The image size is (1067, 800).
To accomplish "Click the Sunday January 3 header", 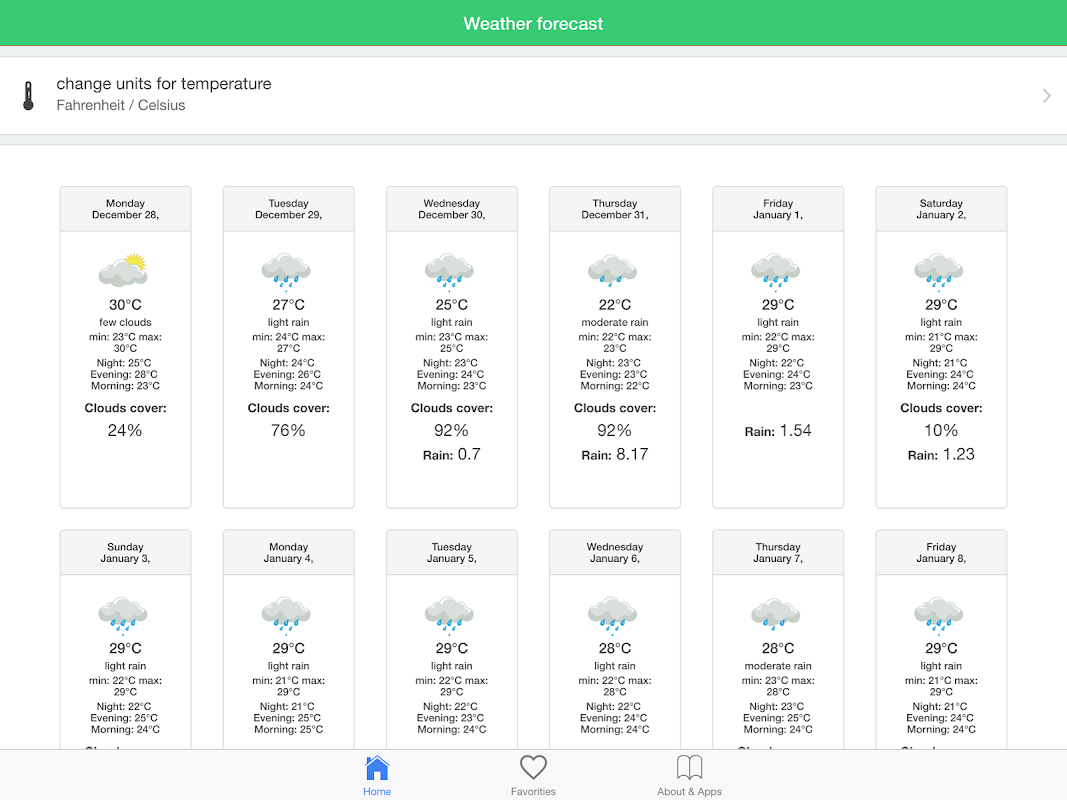I will coord(125,552).
